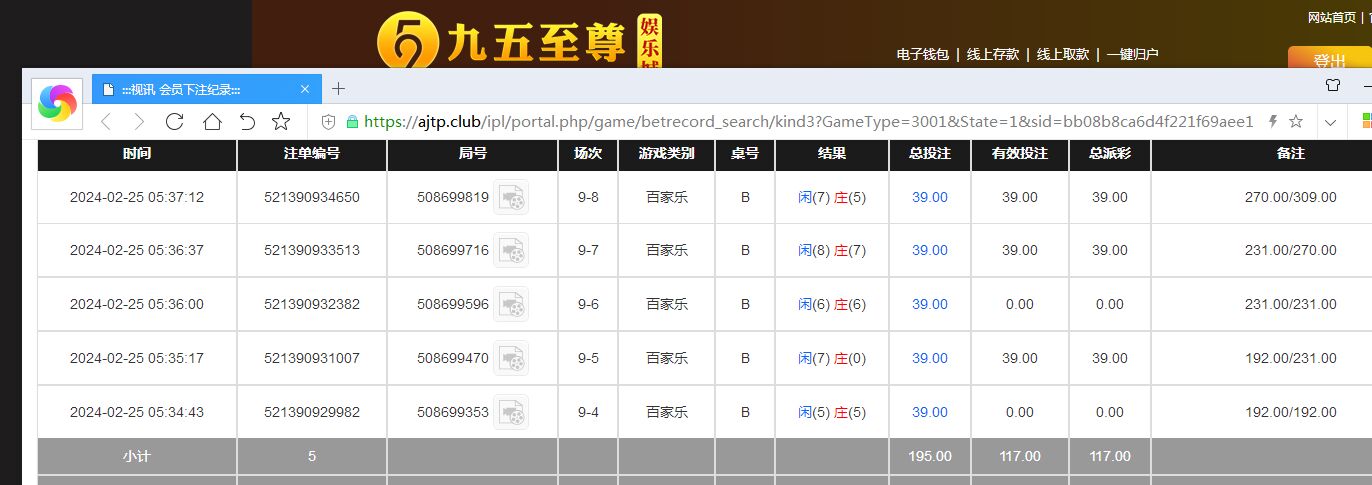The height and width of the screenshot is (485, 1372).
Task: Play video replay for round 508699353
Action: click(511, 412)
